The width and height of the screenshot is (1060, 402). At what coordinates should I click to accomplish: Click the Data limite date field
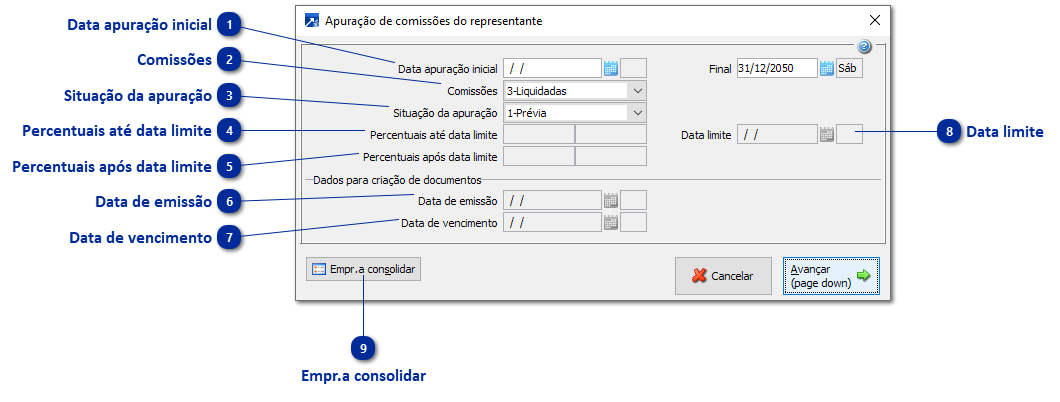coord(776,134)
